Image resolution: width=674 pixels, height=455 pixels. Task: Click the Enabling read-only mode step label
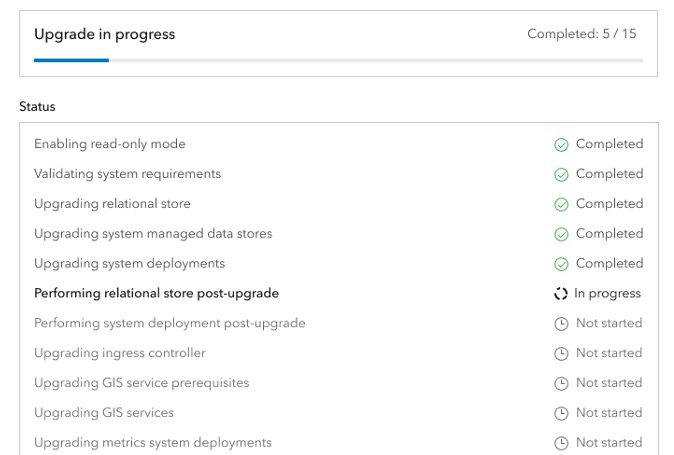tap(110, 144)
